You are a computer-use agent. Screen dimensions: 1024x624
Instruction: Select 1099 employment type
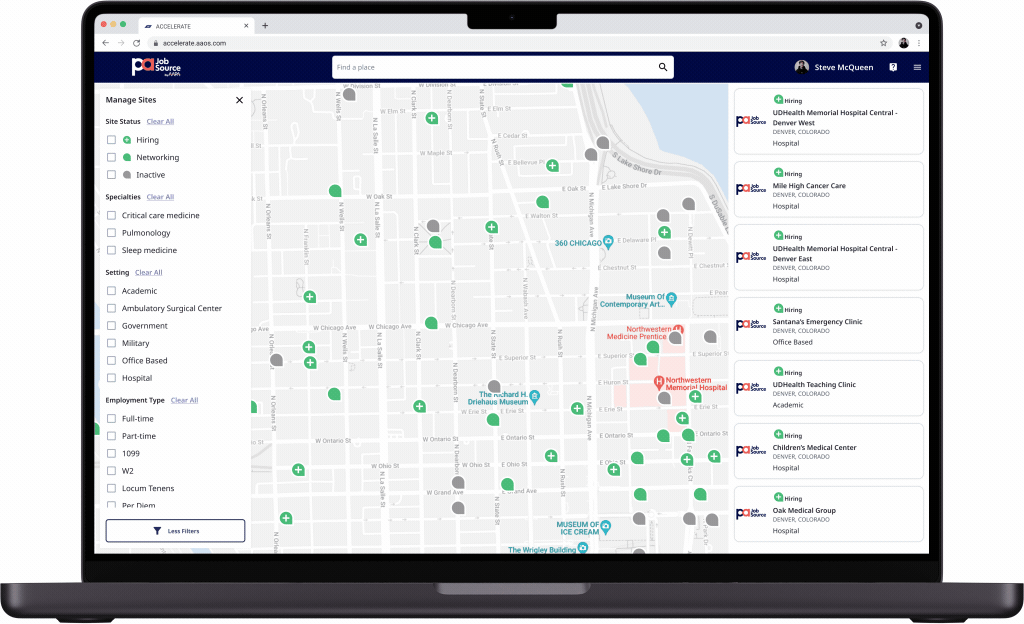tap(111, 454)
